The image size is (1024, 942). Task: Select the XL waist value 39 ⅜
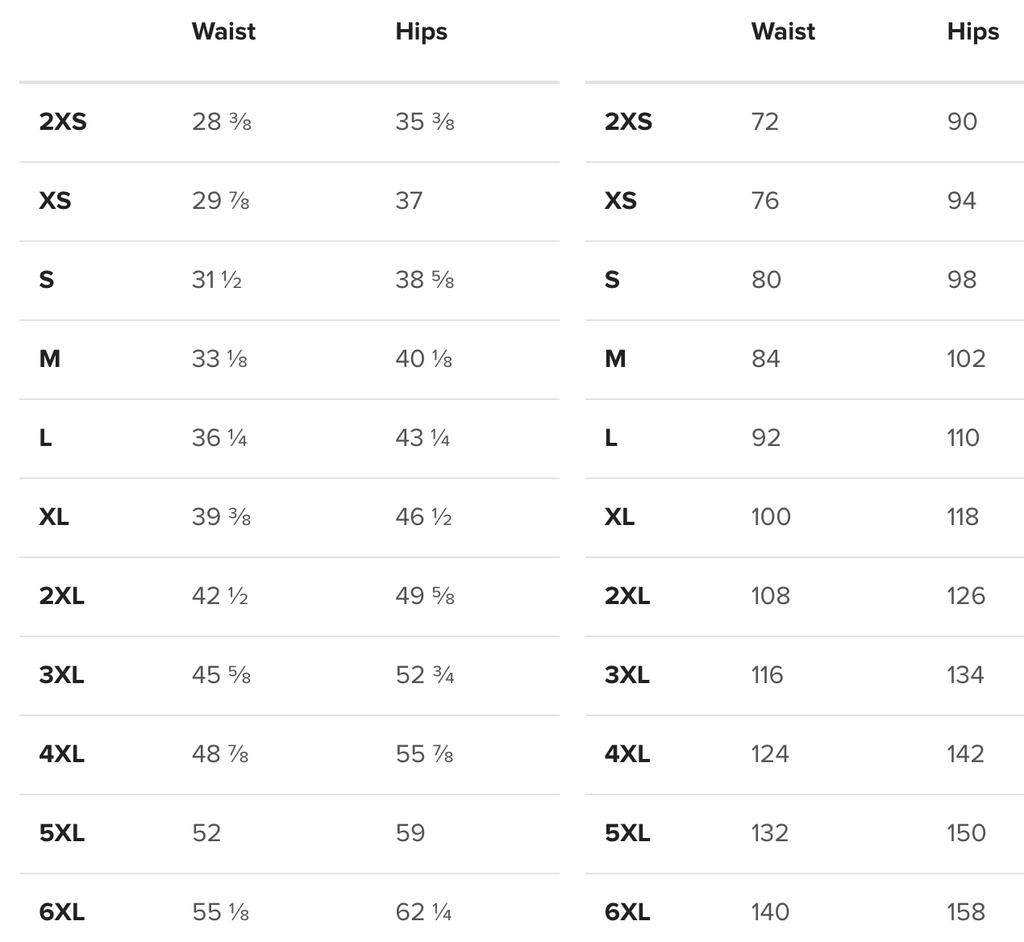[221, 517]
